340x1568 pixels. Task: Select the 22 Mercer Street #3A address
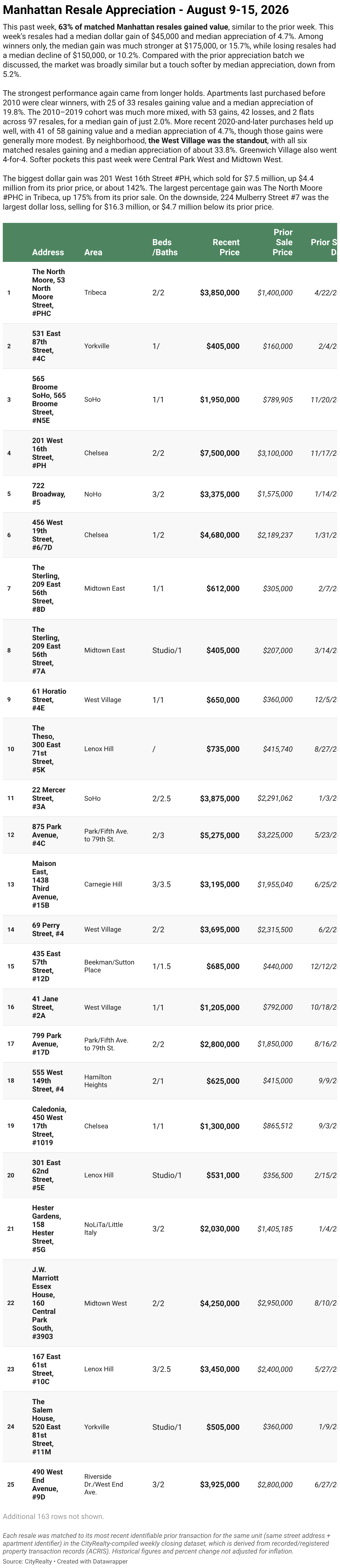click(x=49, y=798)
